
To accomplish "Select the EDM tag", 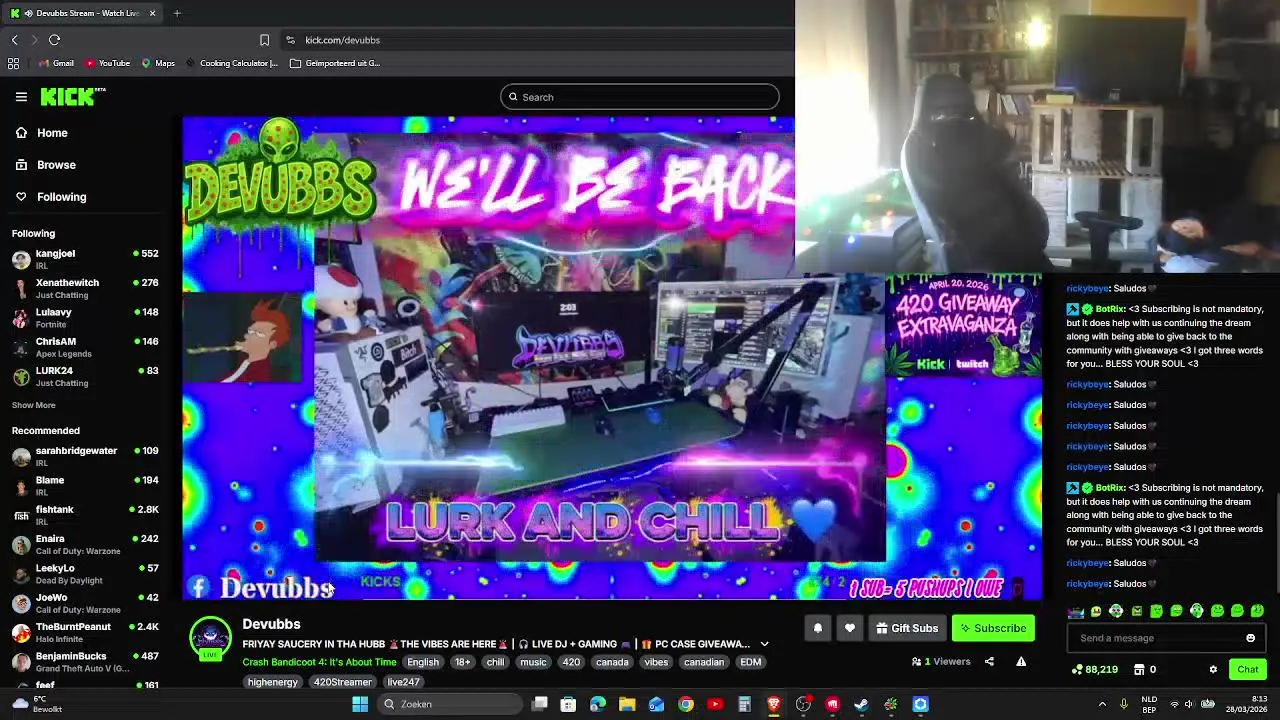I will click(x=751, y=662).
